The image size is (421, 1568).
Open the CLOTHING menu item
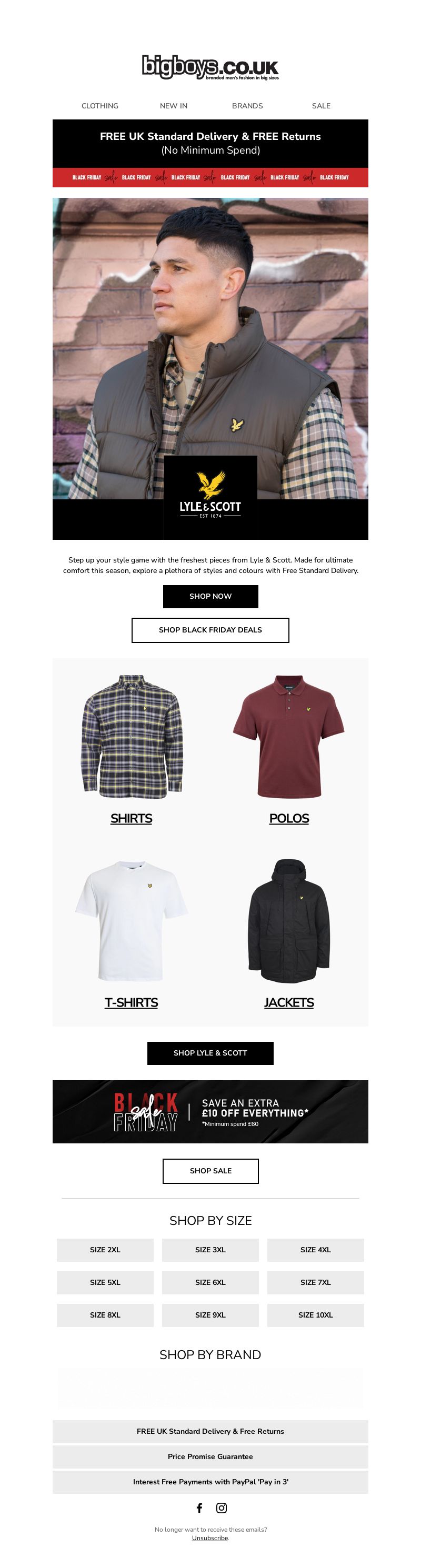(x=100, y=106)
